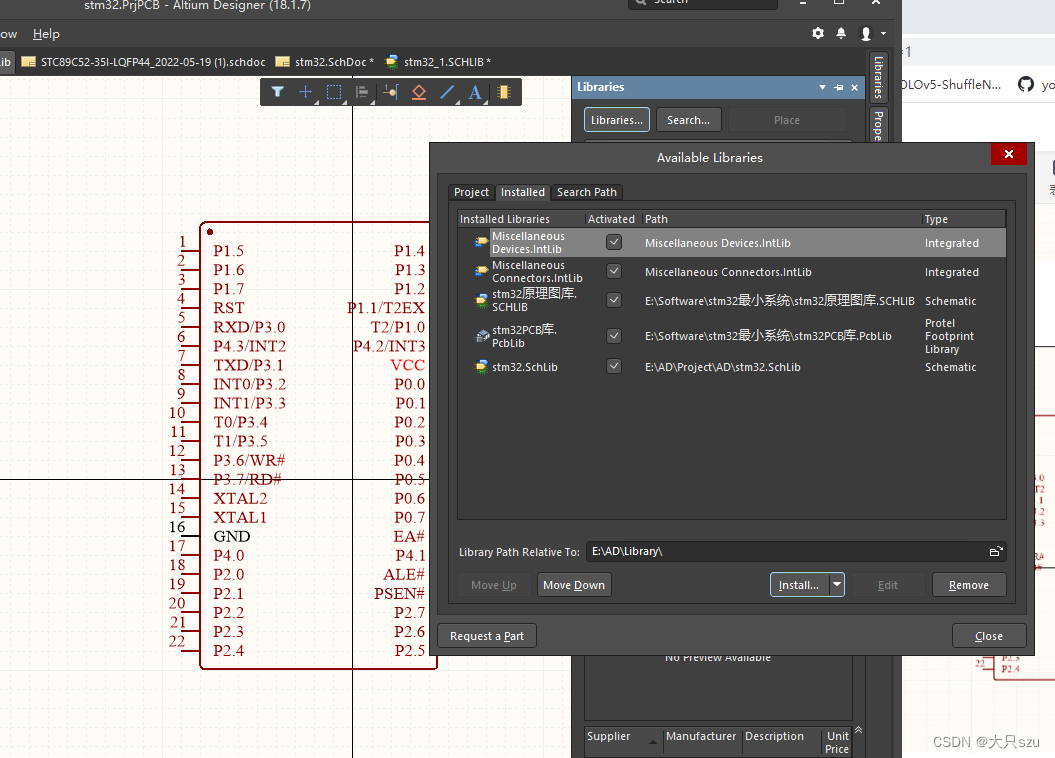Click the stm32原理图库.SCHLIB library icon
Screen dimensions: 1055x758
point(481,300)
